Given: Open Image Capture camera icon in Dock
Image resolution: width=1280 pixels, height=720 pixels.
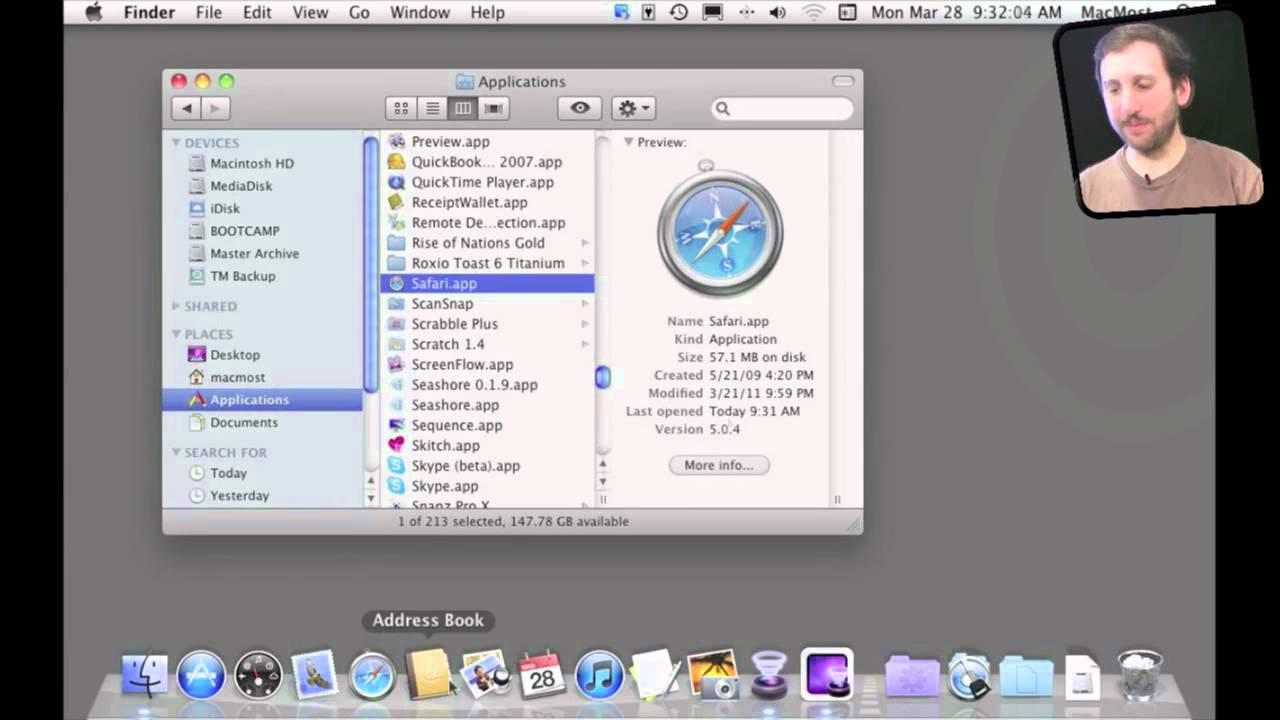Looking at the screenshot, I should [712, 675].
